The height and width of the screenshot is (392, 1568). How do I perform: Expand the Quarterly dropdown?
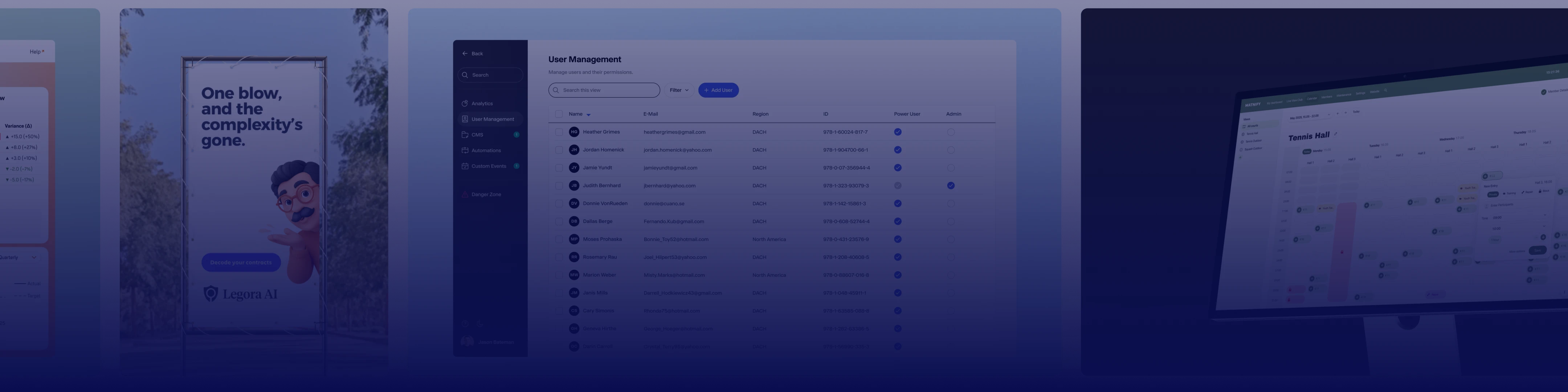point(34,257)
